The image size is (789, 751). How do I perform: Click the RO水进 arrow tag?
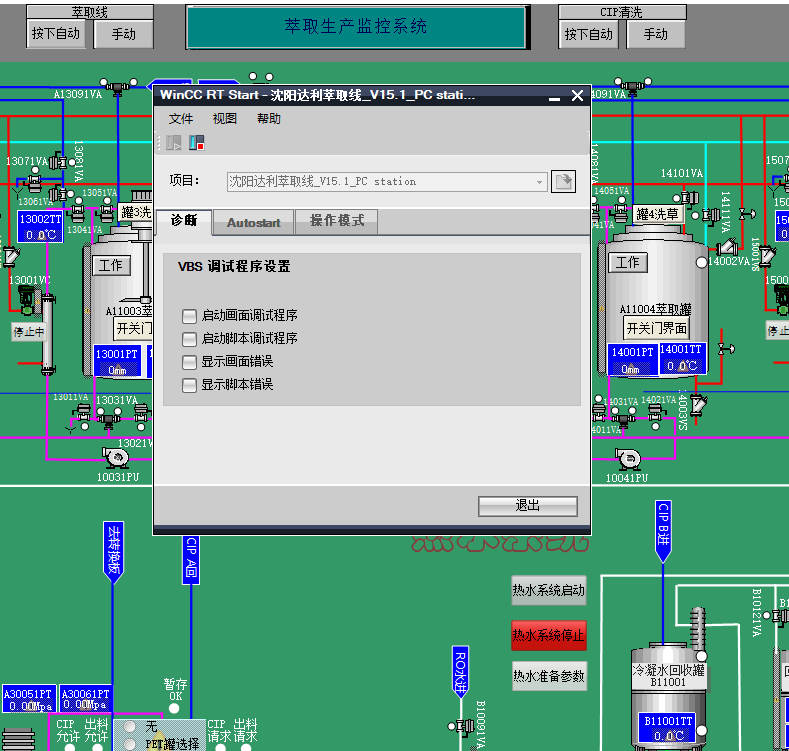(x=460, y=671)
